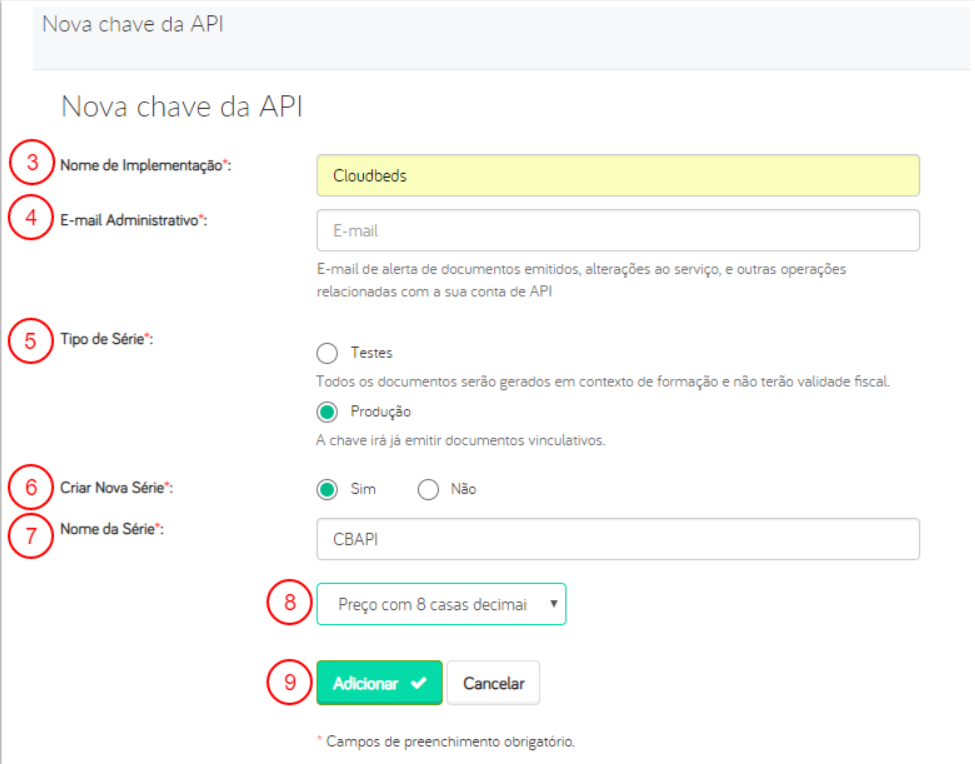Click the circled step 5 marker
The width and height of the screenshot is (975, 764).
(x=32, y=340)
